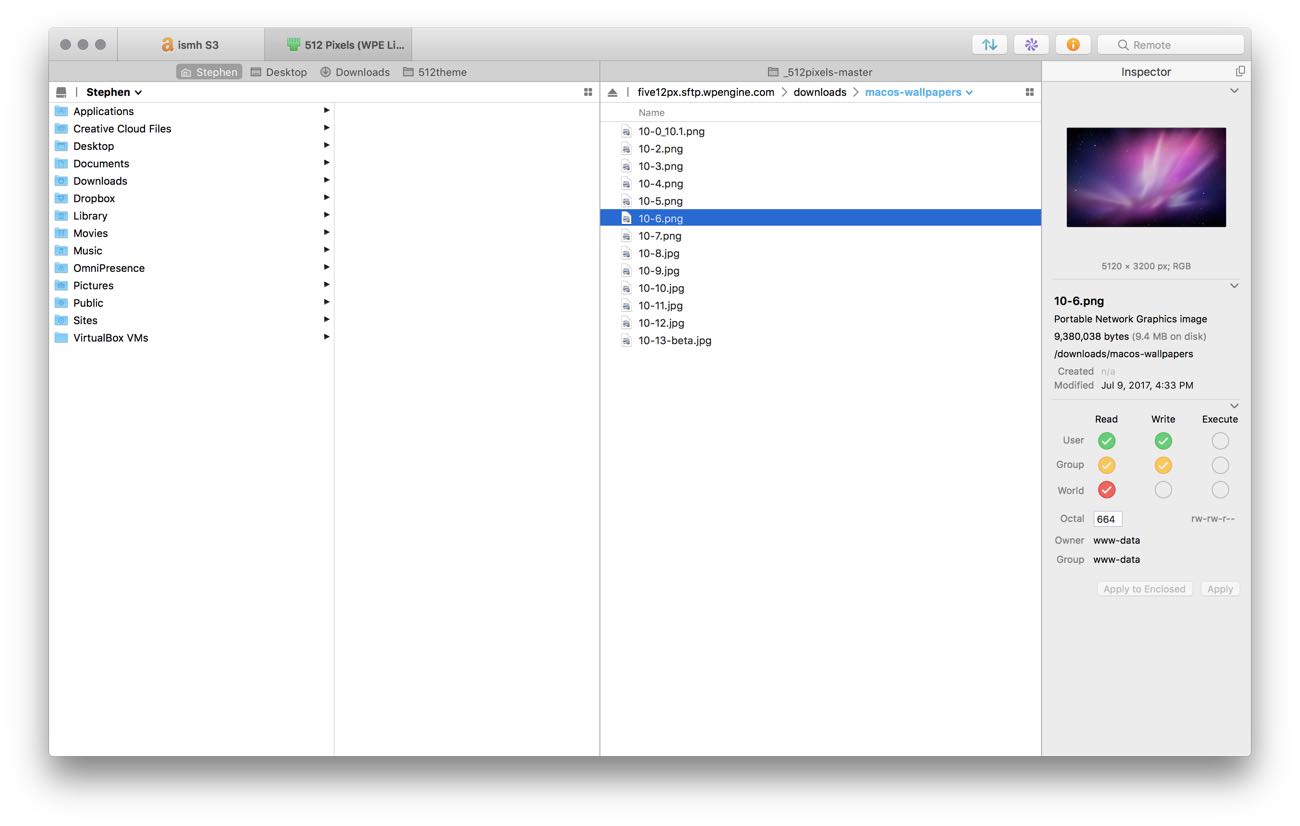Click the Applications folder icon
This screenshot has width=1300, height=826.
coord(62,111)
